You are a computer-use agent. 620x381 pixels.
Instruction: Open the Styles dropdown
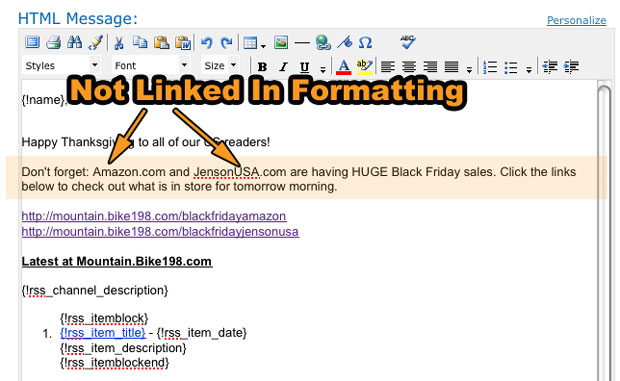[61, 66]
